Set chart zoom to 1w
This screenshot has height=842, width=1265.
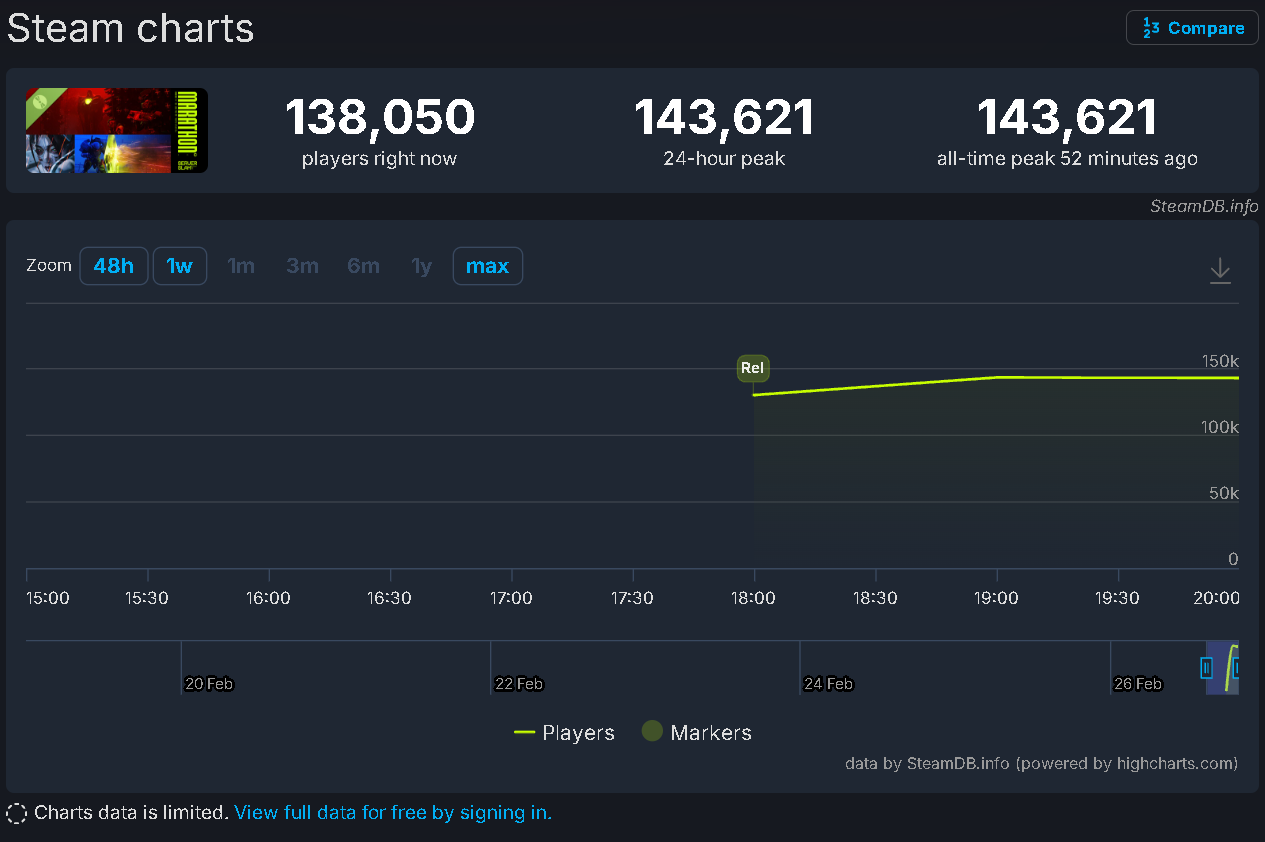[x=180, y=266]
